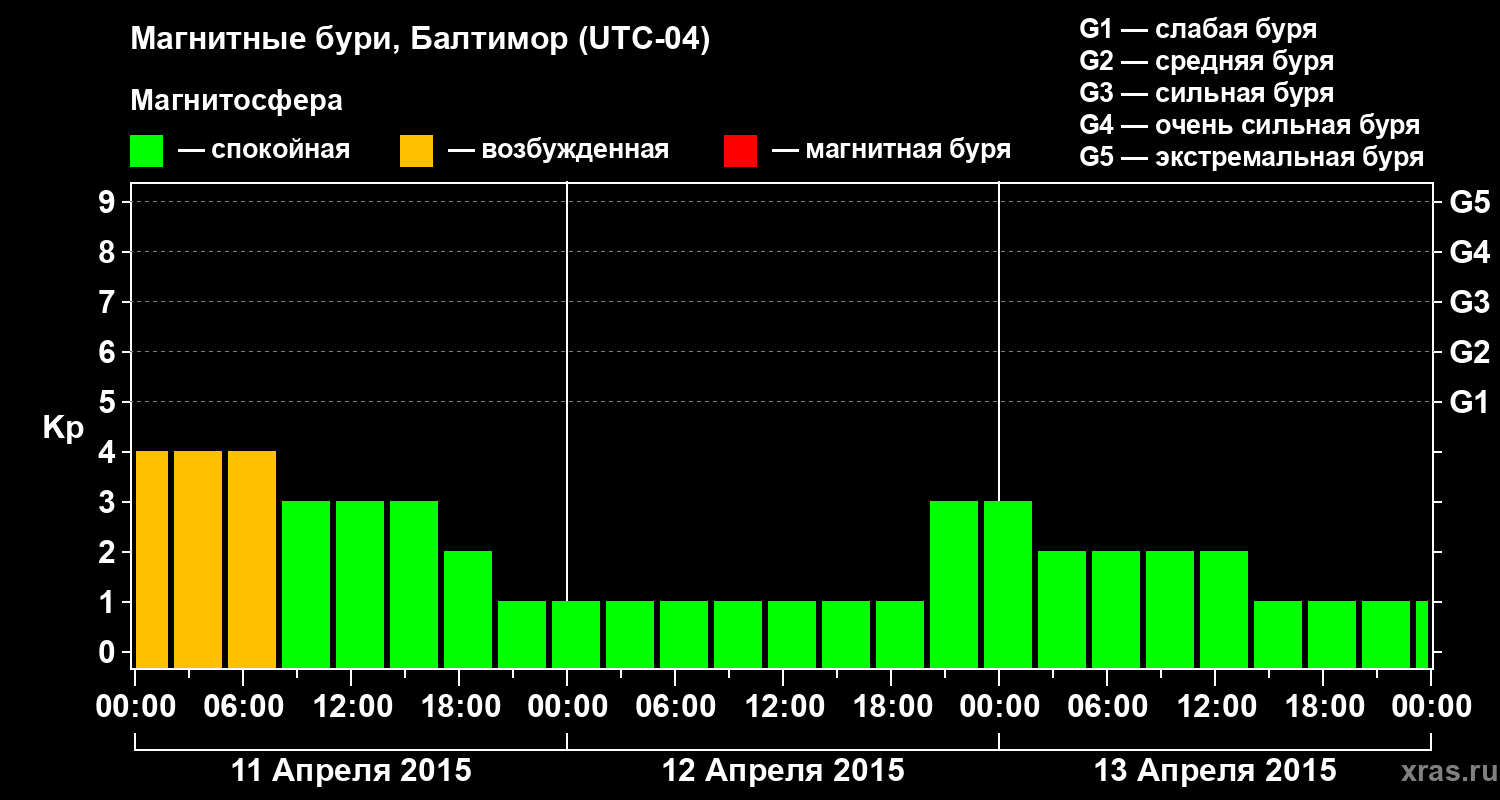Click the Kp 3 green bar starting 13 Апреля

tap(1008, 584)
